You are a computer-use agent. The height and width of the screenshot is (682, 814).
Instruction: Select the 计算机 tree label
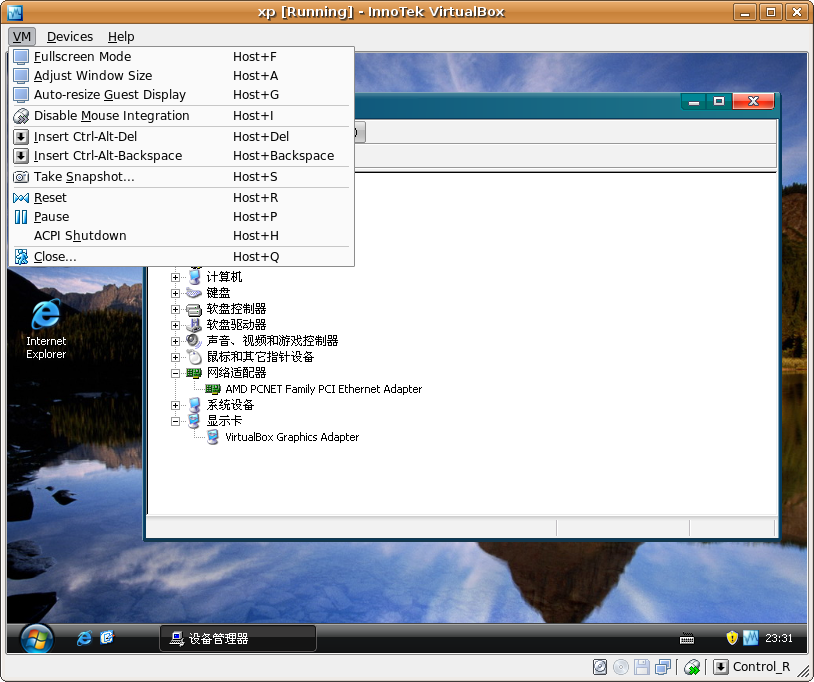tap(224, 277)
